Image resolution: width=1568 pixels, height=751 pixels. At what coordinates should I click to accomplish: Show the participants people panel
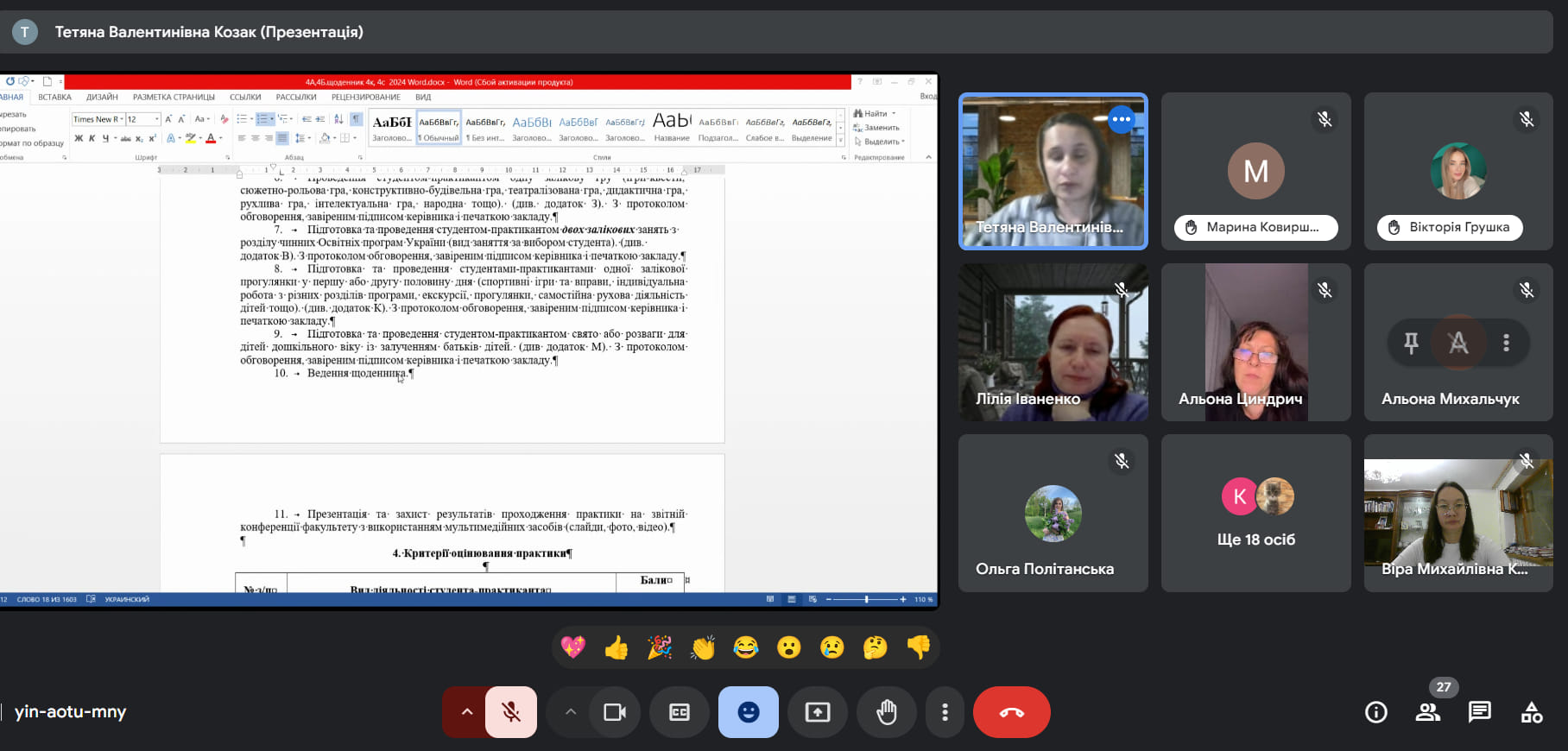pyautogui.click(x=1428, y=712)
